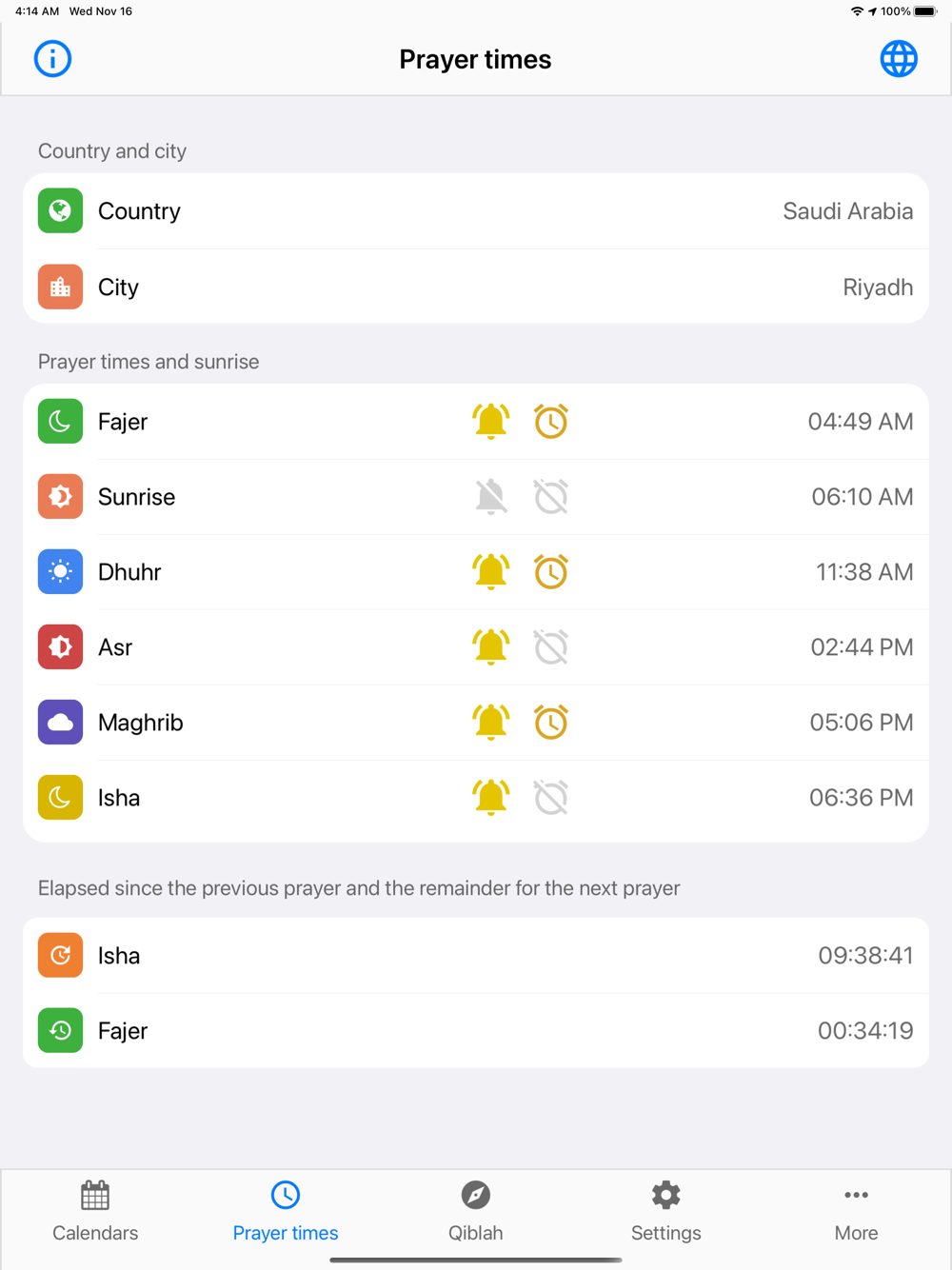
Task: Disable the Fajer bell notification
Action: click(491, 422)
